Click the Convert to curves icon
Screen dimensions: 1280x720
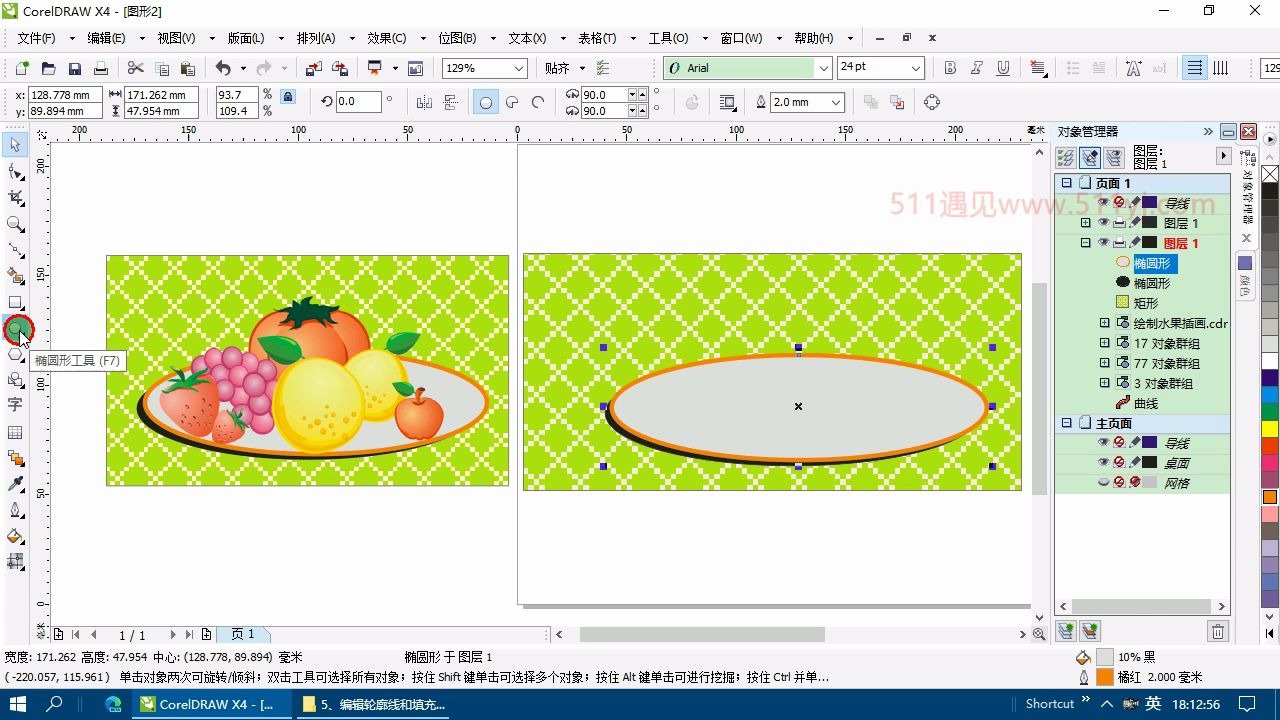click(932, 102)
